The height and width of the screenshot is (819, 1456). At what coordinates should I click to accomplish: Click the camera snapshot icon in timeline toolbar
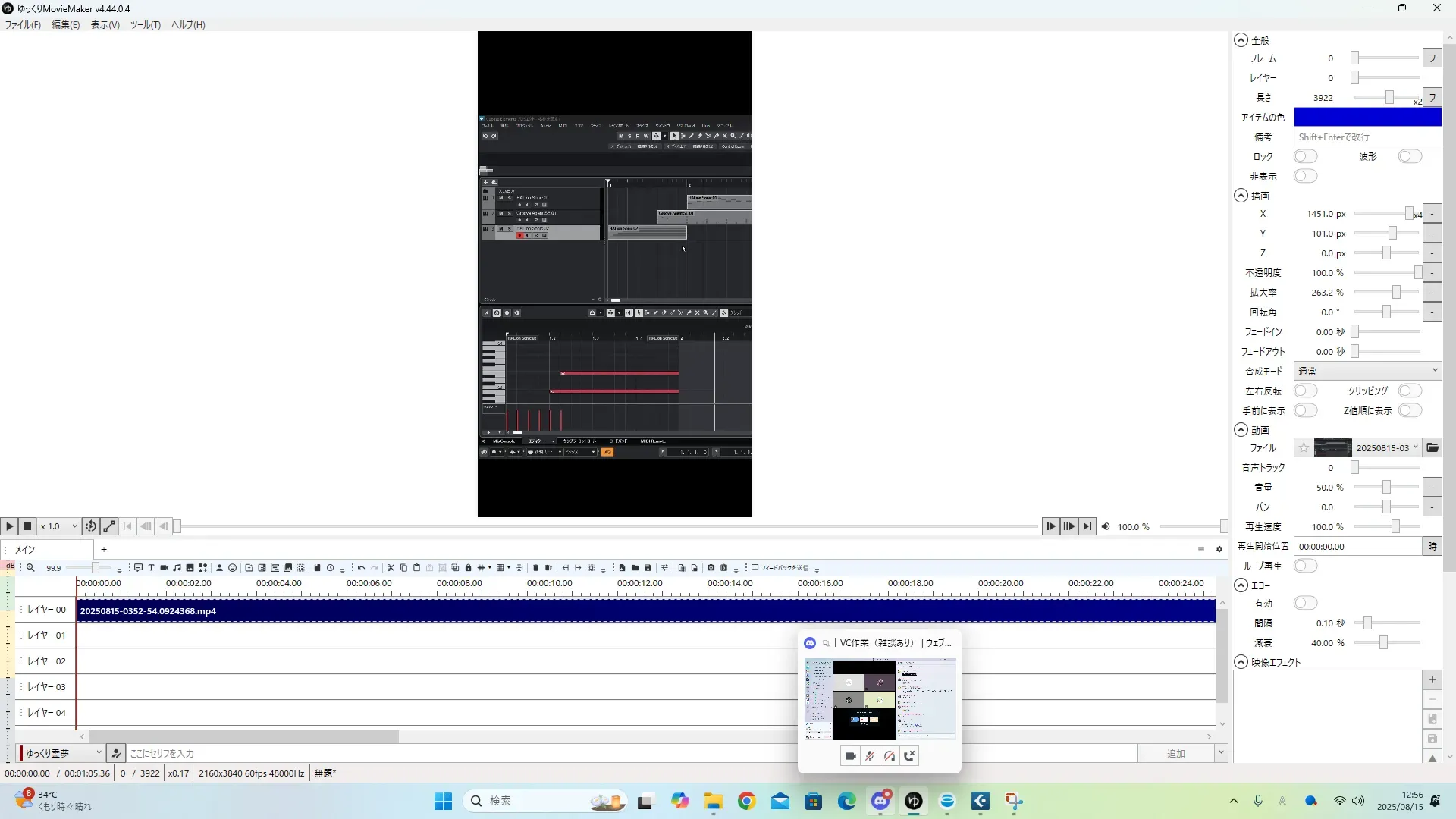point(711,567)
